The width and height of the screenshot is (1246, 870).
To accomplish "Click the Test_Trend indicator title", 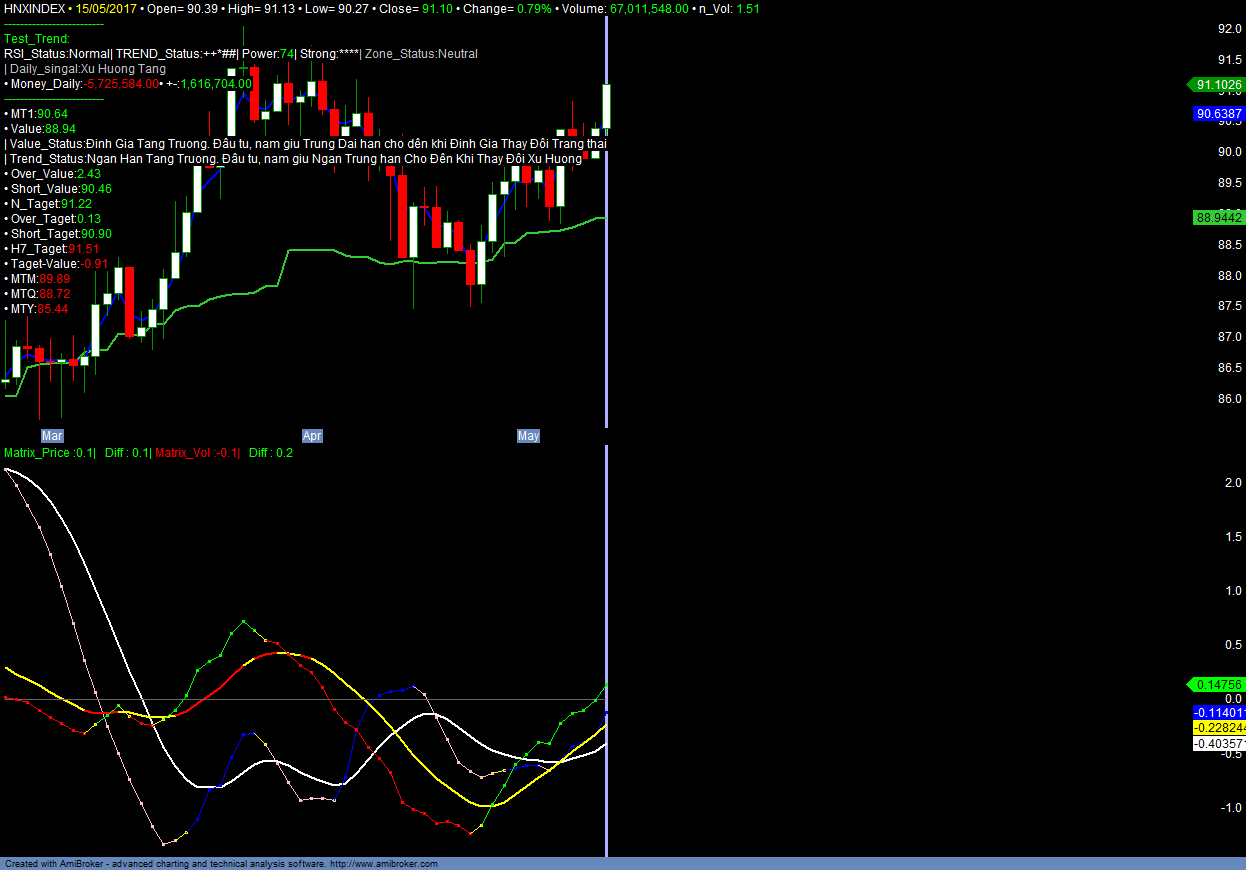I will click(x=37, y=39).
